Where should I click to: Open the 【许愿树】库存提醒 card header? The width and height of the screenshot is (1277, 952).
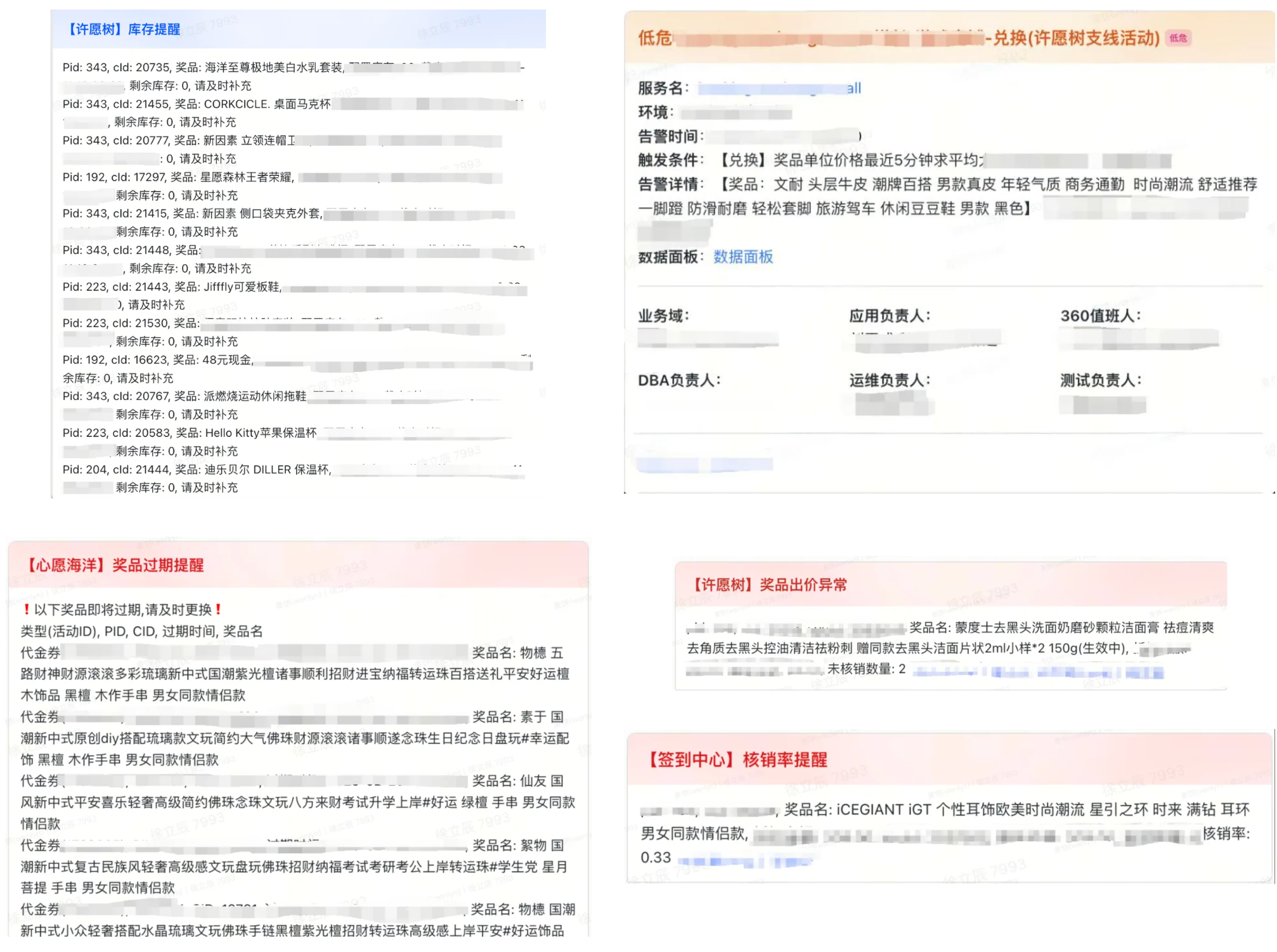[x=124, y=30]
